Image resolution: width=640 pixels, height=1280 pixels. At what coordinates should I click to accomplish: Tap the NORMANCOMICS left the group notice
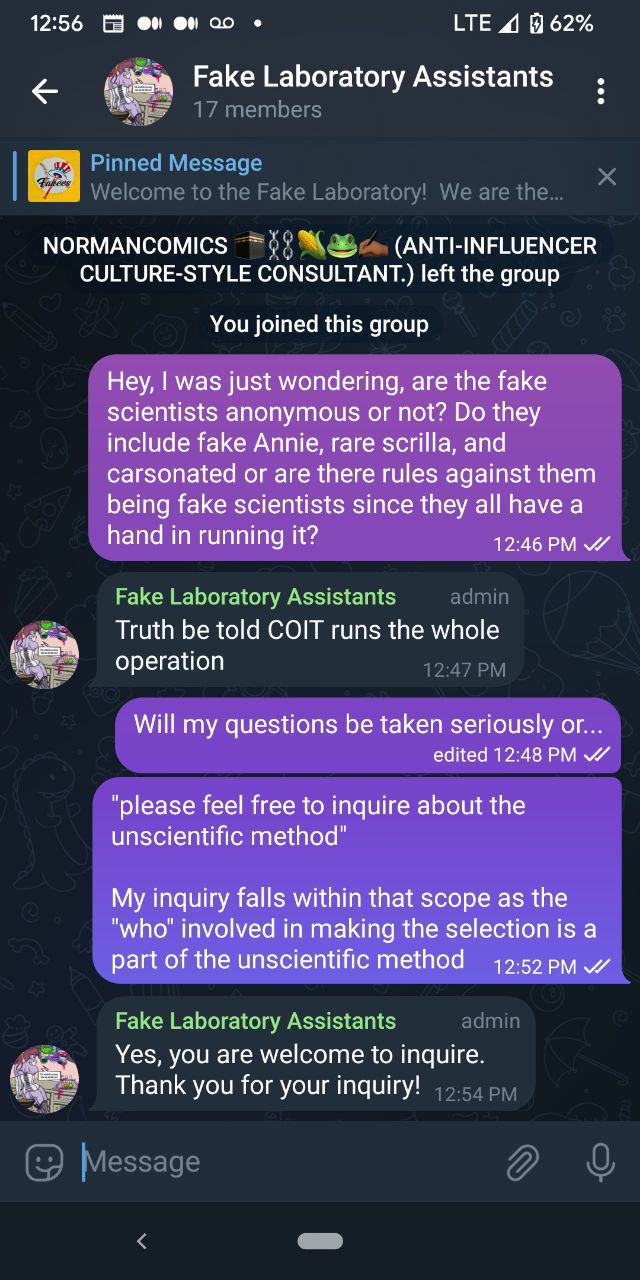320,259
